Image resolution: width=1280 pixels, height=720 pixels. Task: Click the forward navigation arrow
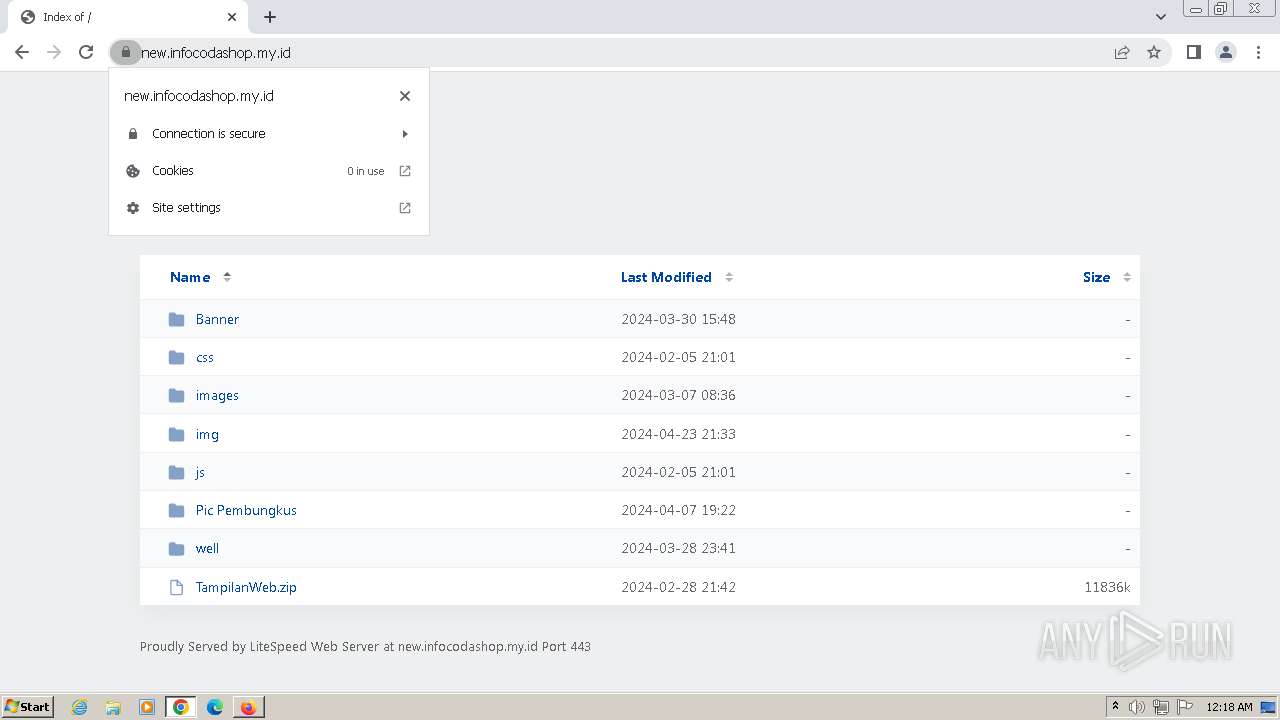point(54,52)
